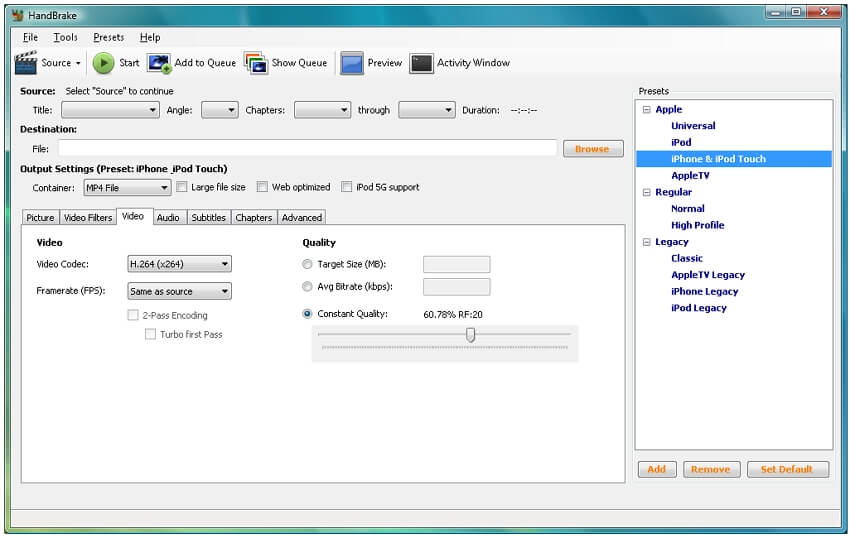The image size is (850, 538).
Task: Click the Browse button
Action: 593,149
